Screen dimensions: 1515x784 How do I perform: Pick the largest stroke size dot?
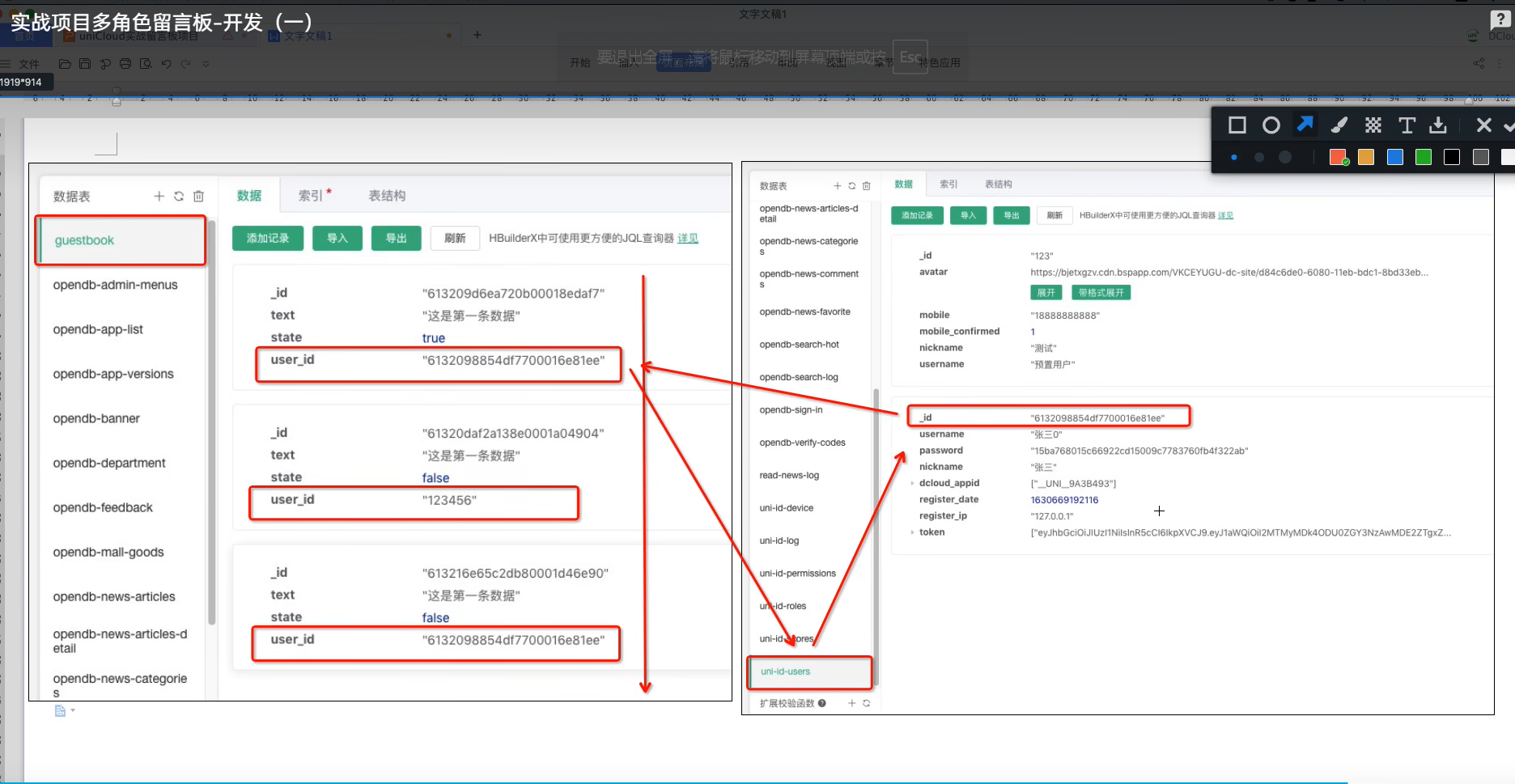coord(1285,158)
